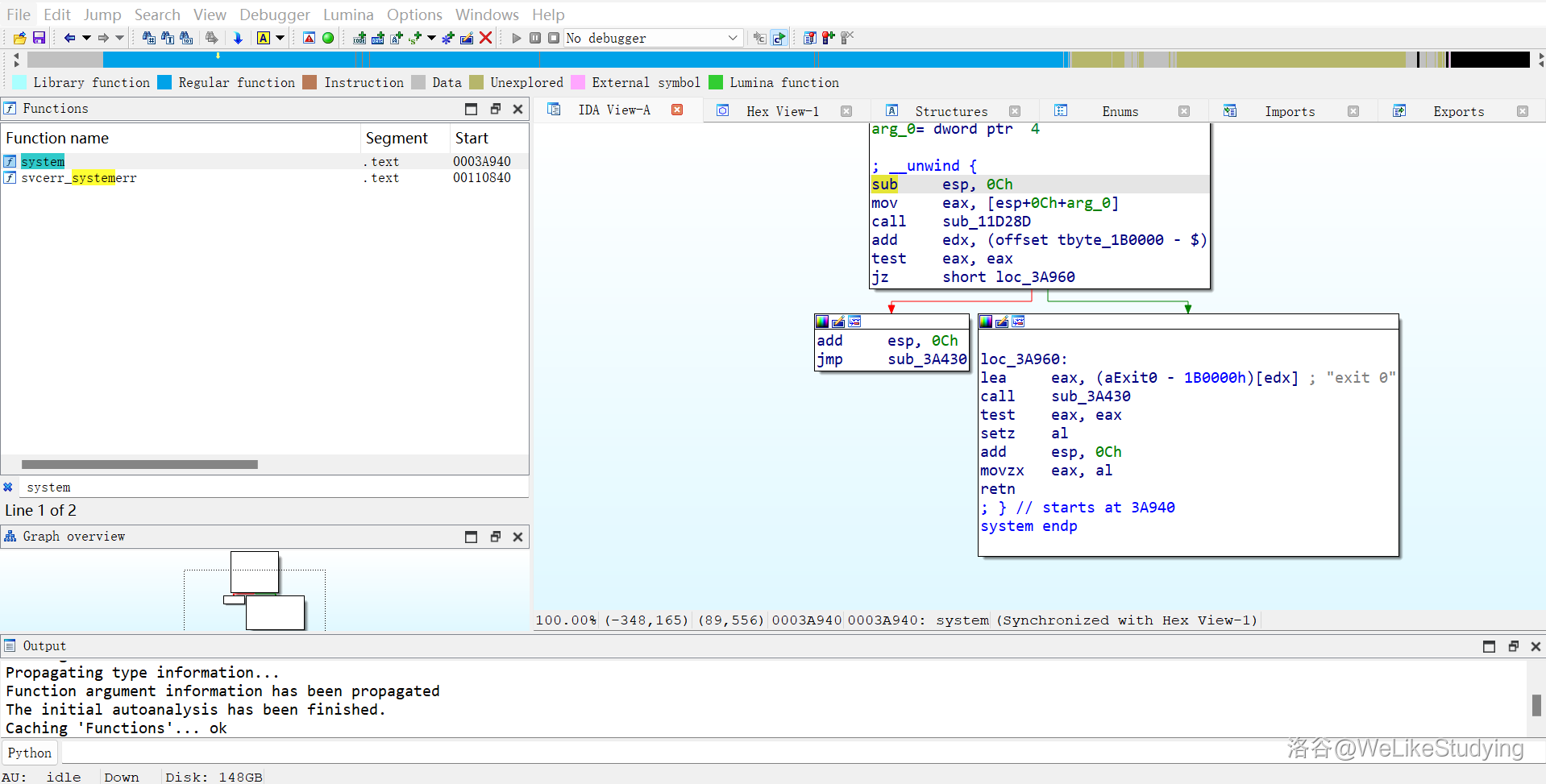
Task: Click the Save database icon
Action: [38, 38]
